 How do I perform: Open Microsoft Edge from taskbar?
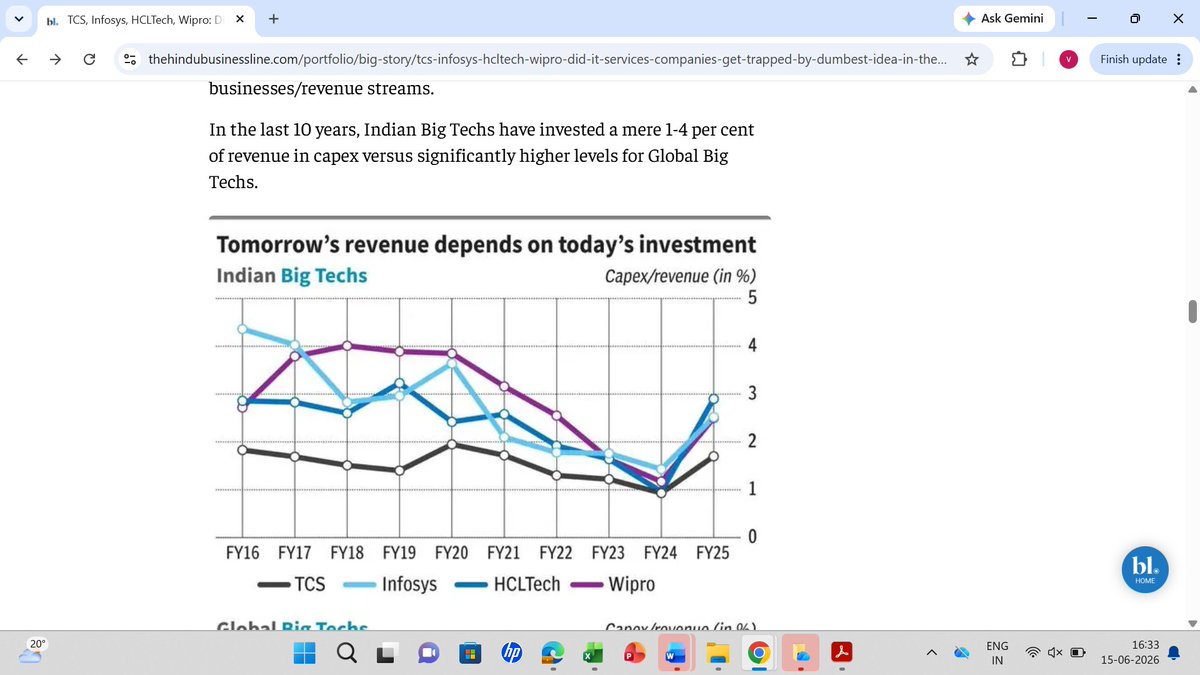coord(552,653)
